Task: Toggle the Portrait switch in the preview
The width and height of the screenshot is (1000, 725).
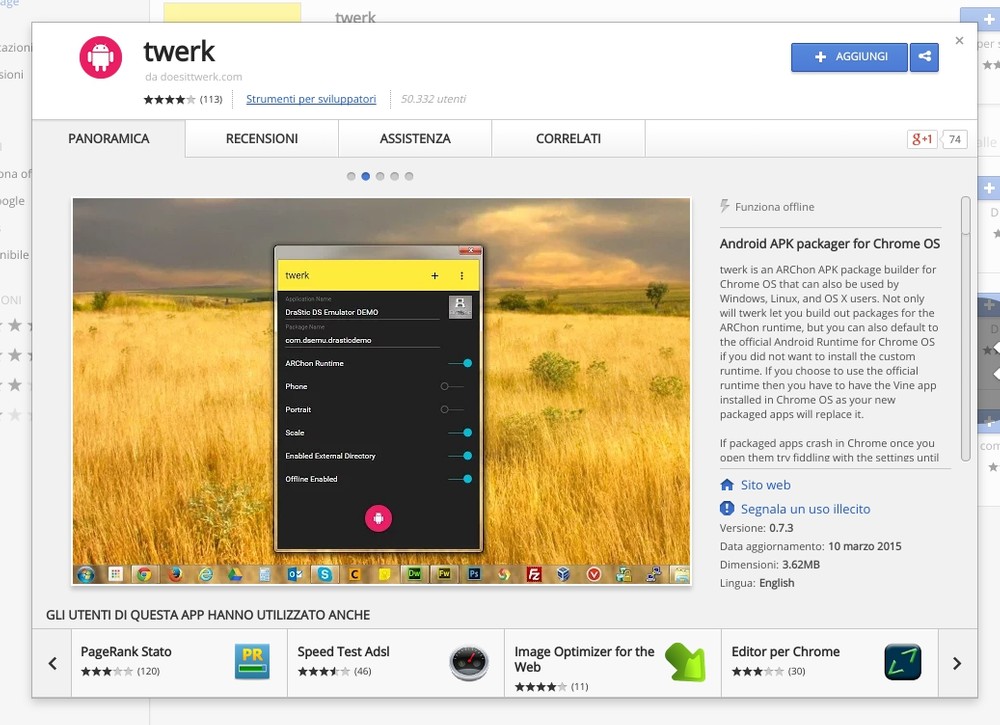Action: click(452, 409)
